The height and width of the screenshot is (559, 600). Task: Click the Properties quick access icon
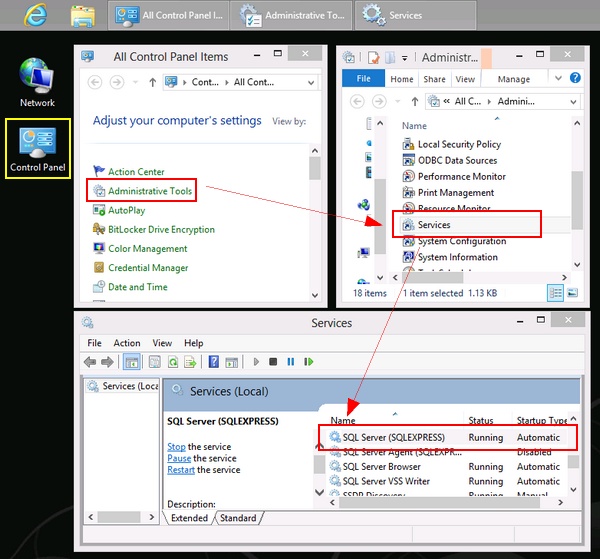tap(373, 58)
